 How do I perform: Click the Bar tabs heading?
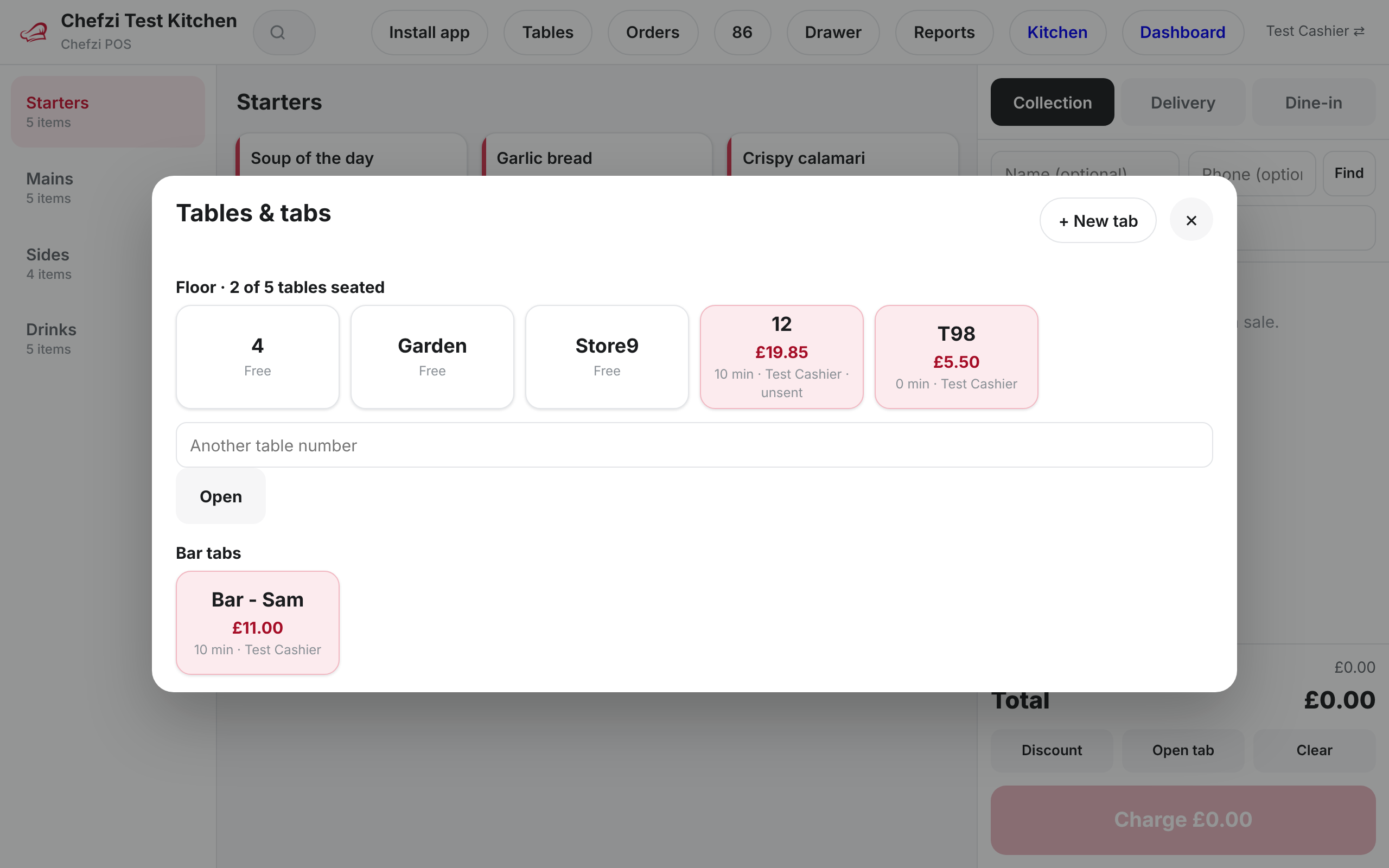pyautogui.click(x=208, y=553)
